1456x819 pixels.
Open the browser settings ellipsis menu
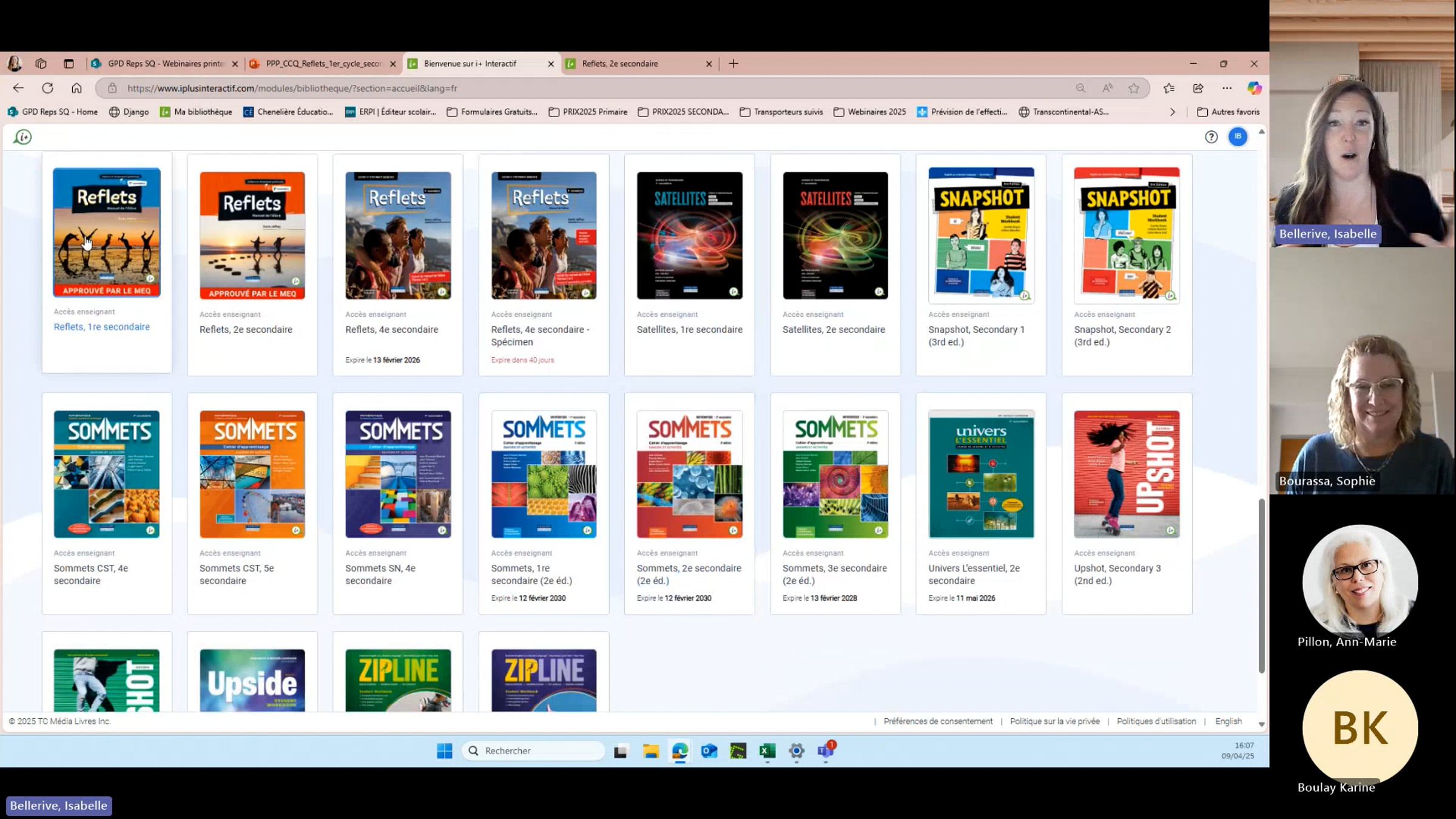click(x=1227, y=88)
